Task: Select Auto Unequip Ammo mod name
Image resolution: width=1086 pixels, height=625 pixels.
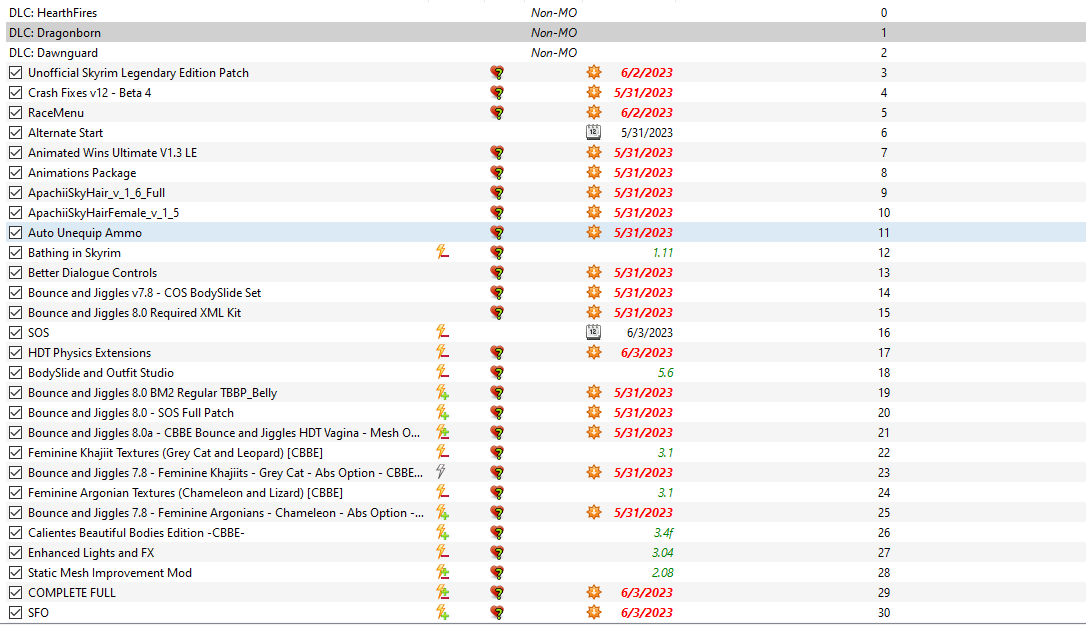Action: pyautogui.click(x=84, y=233)
